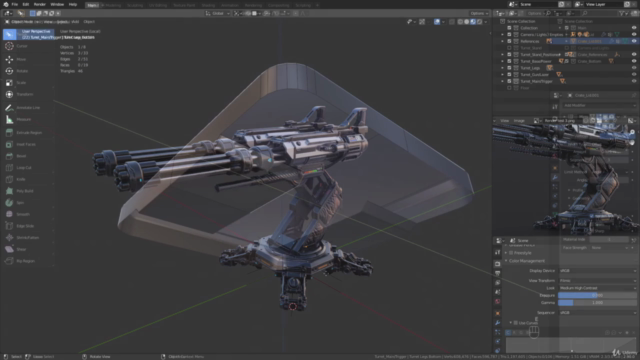
Task: Select the Smooth tool
Action: pos(9,214)
